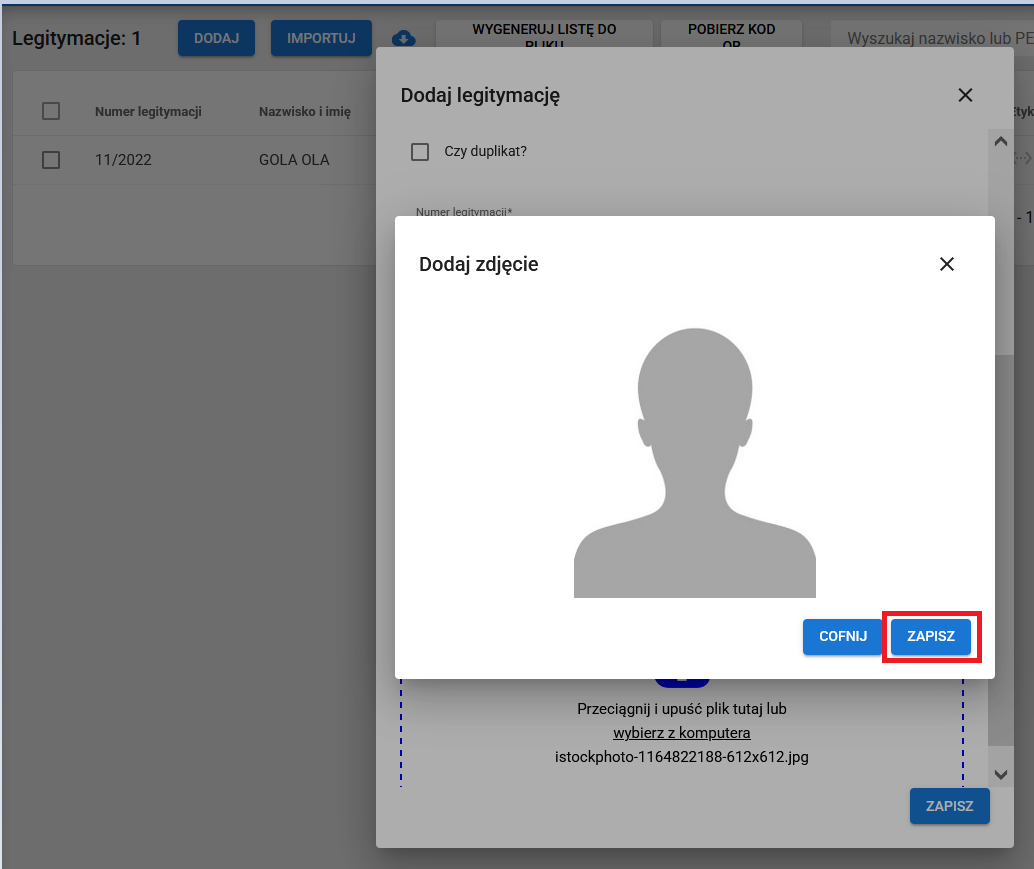Viewport: 1034px width, 869px height.
Task: Toggle the select-all checkbox in table header
Action: coord(51,111)
